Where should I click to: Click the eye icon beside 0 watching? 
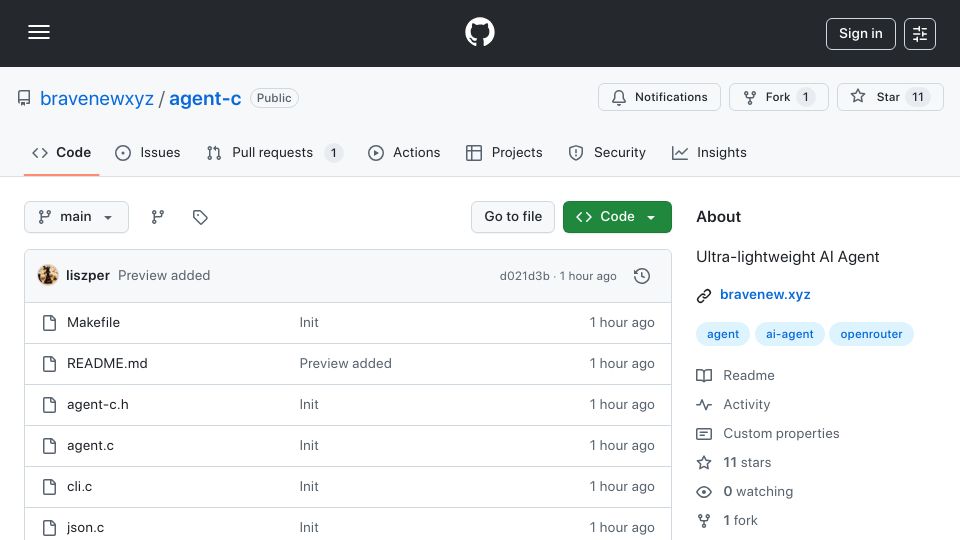(704, 492)
